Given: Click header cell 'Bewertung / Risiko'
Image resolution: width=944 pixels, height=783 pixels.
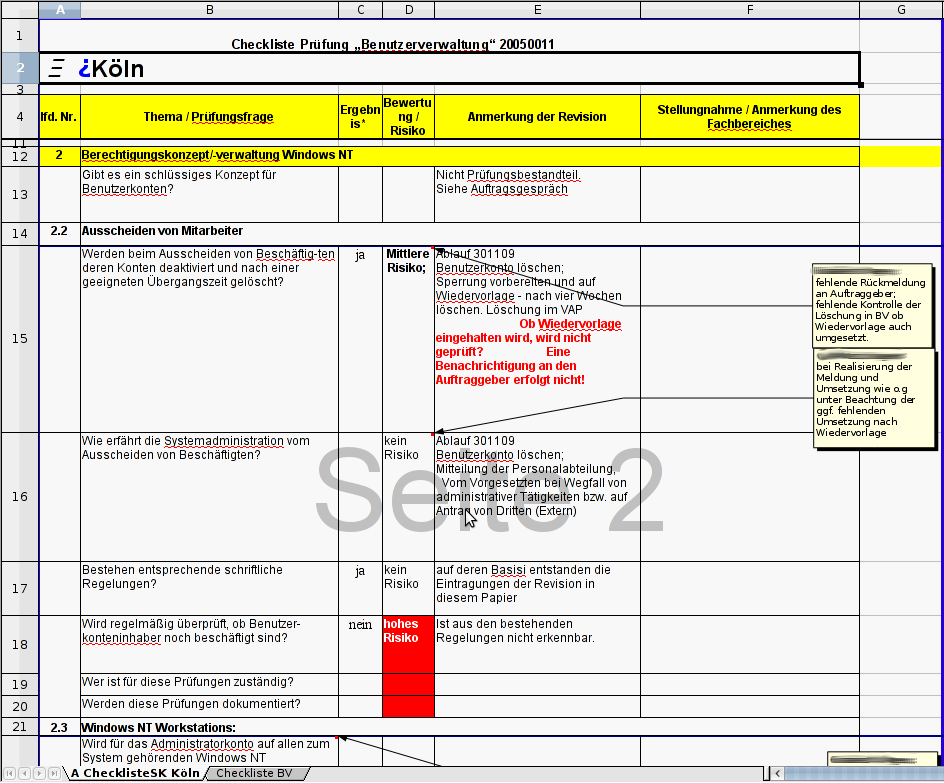Looking at the screenshot, I should [409, 117].
